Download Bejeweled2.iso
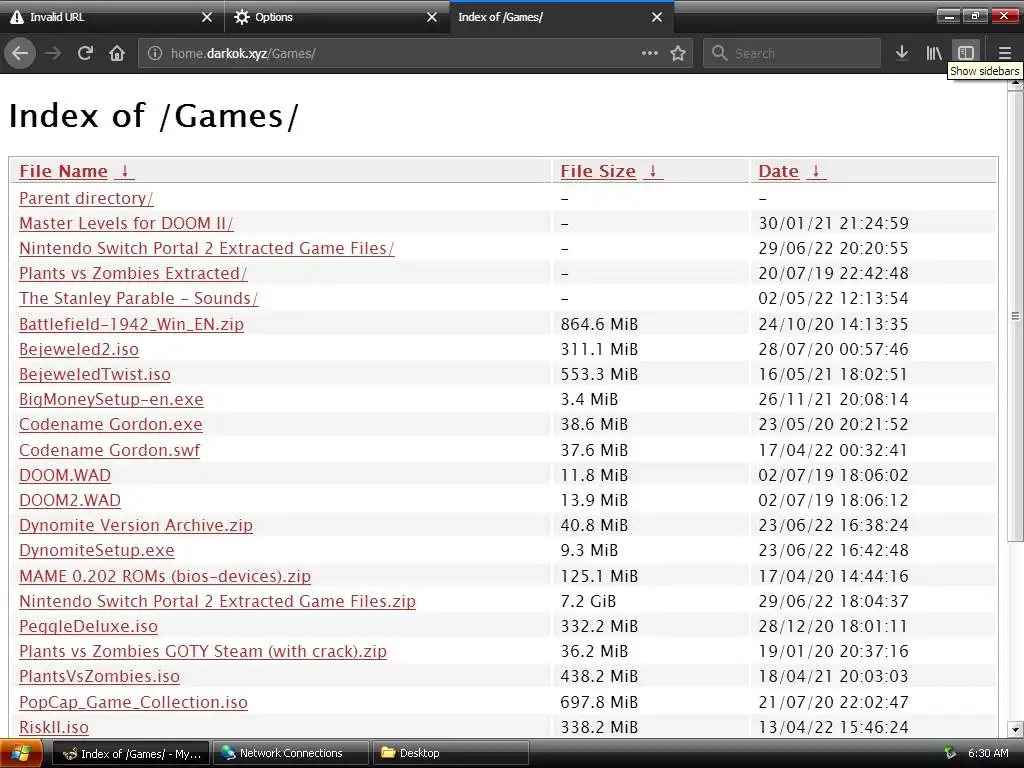This screenshot has height=768, width=1024. (x=79, y=349)
